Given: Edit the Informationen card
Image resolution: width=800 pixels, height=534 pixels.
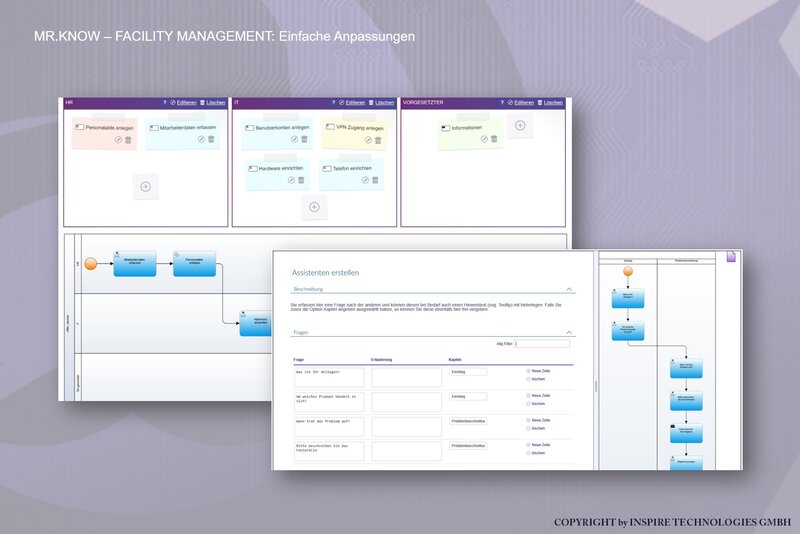Looking at the screenshot, I should [x=484, y=139].
